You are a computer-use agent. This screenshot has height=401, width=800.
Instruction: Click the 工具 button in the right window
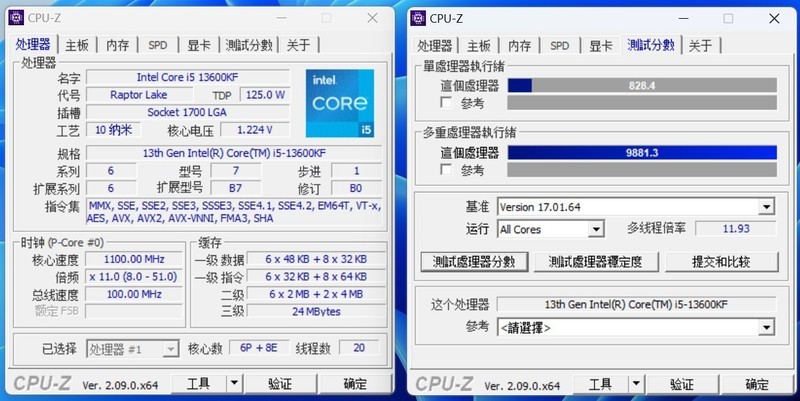(x=601, y=384)
